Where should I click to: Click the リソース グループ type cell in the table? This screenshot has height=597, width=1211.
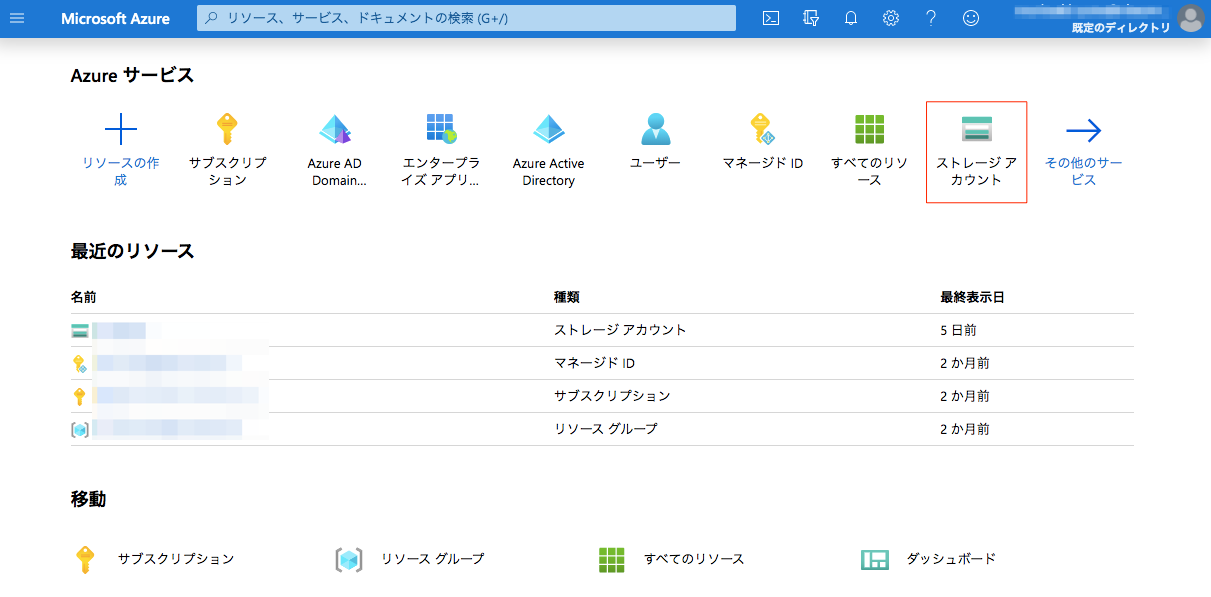pos(606,429)
